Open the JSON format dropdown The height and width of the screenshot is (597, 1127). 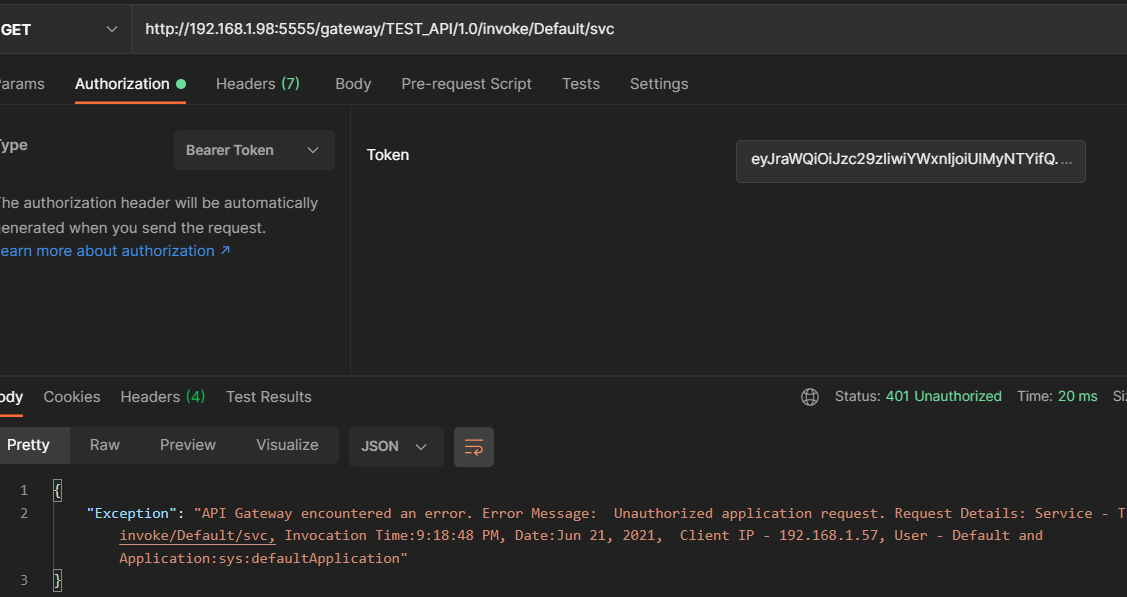click(x=395, y=446)
